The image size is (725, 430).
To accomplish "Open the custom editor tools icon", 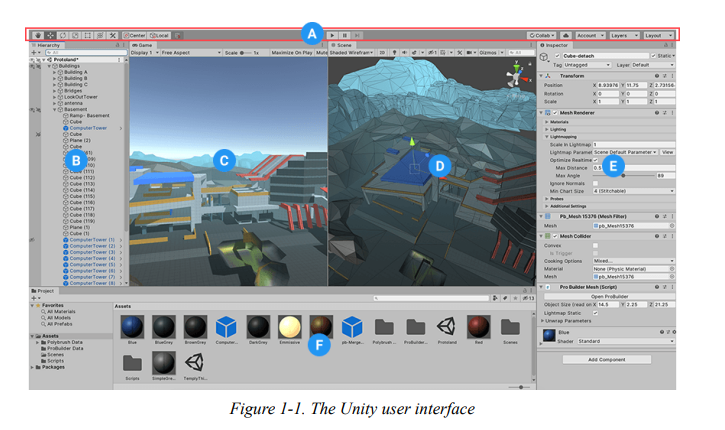I will point(112,35).
